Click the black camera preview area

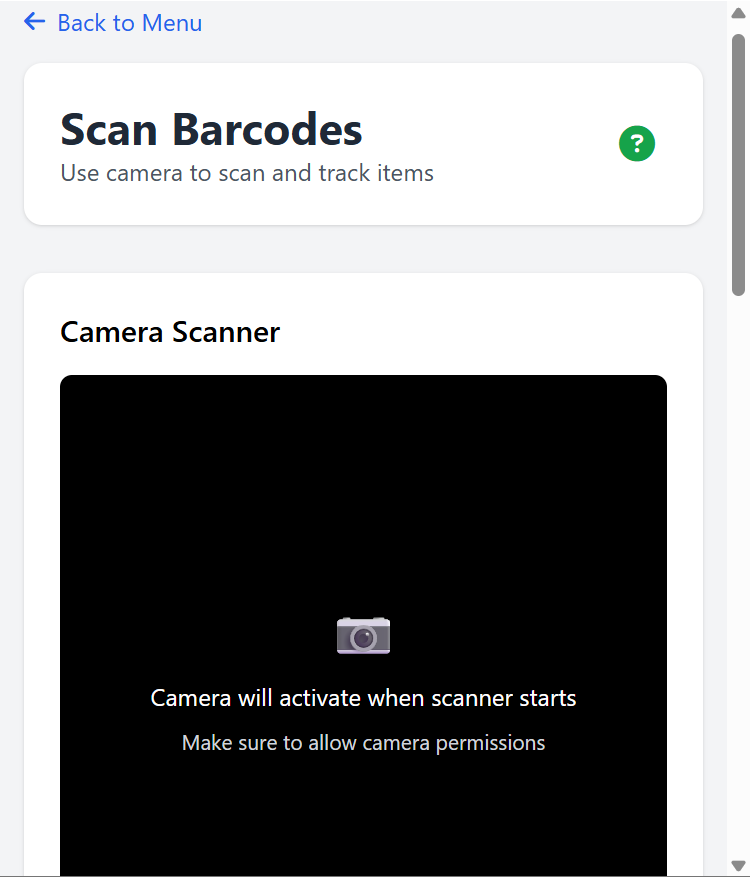pyautogui.click(x=363, y=500)
